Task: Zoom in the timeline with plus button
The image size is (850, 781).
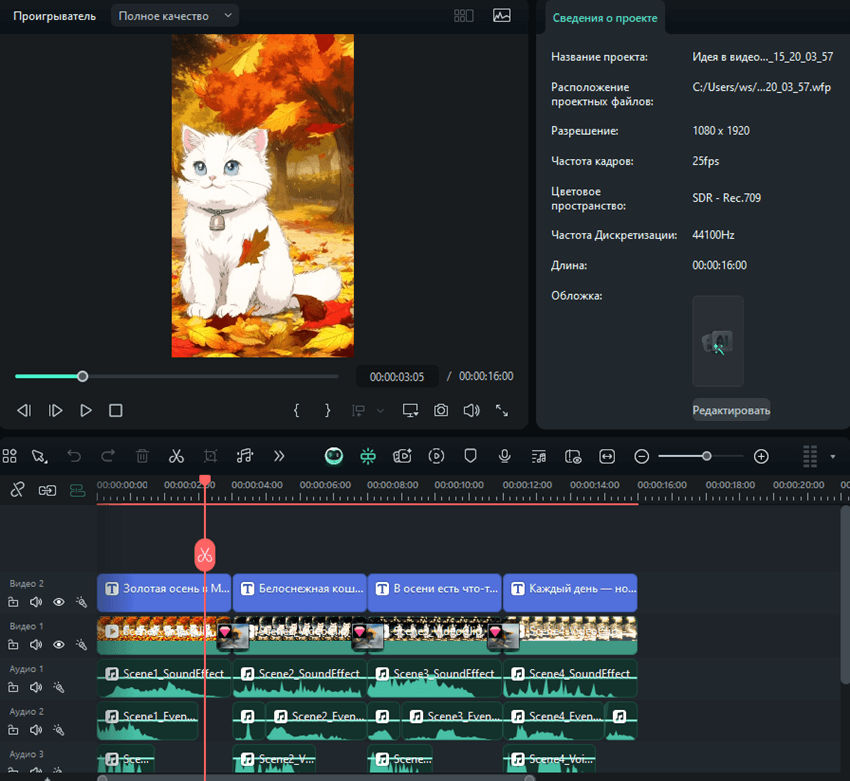Action: point(761,456)
